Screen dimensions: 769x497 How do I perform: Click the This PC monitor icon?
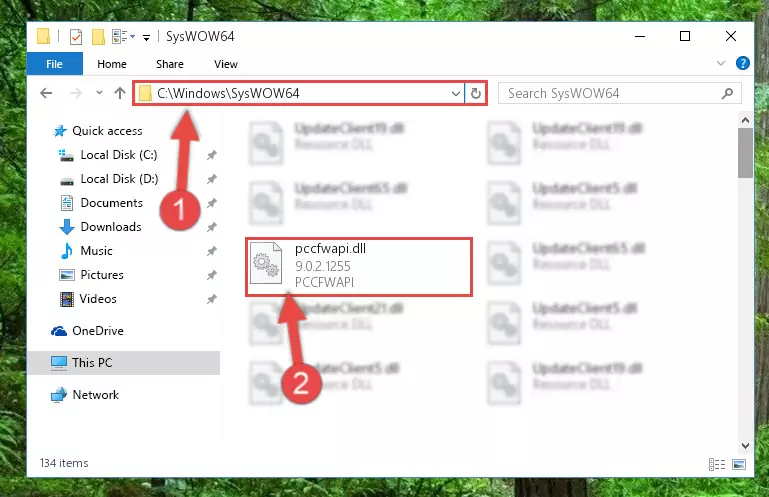click(x=59, y=363)
